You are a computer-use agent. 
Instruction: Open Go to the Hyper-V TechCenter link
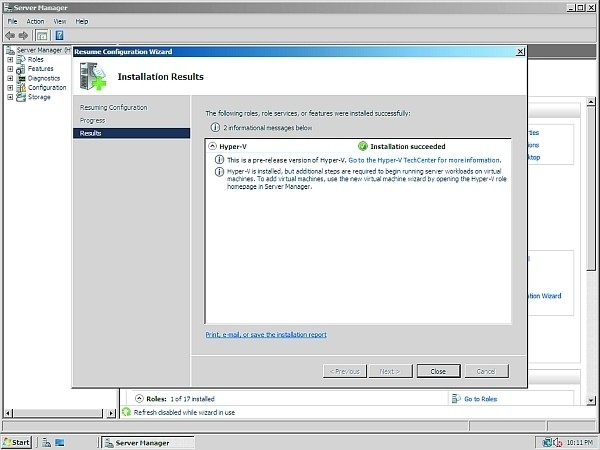(x=424, y=160)
